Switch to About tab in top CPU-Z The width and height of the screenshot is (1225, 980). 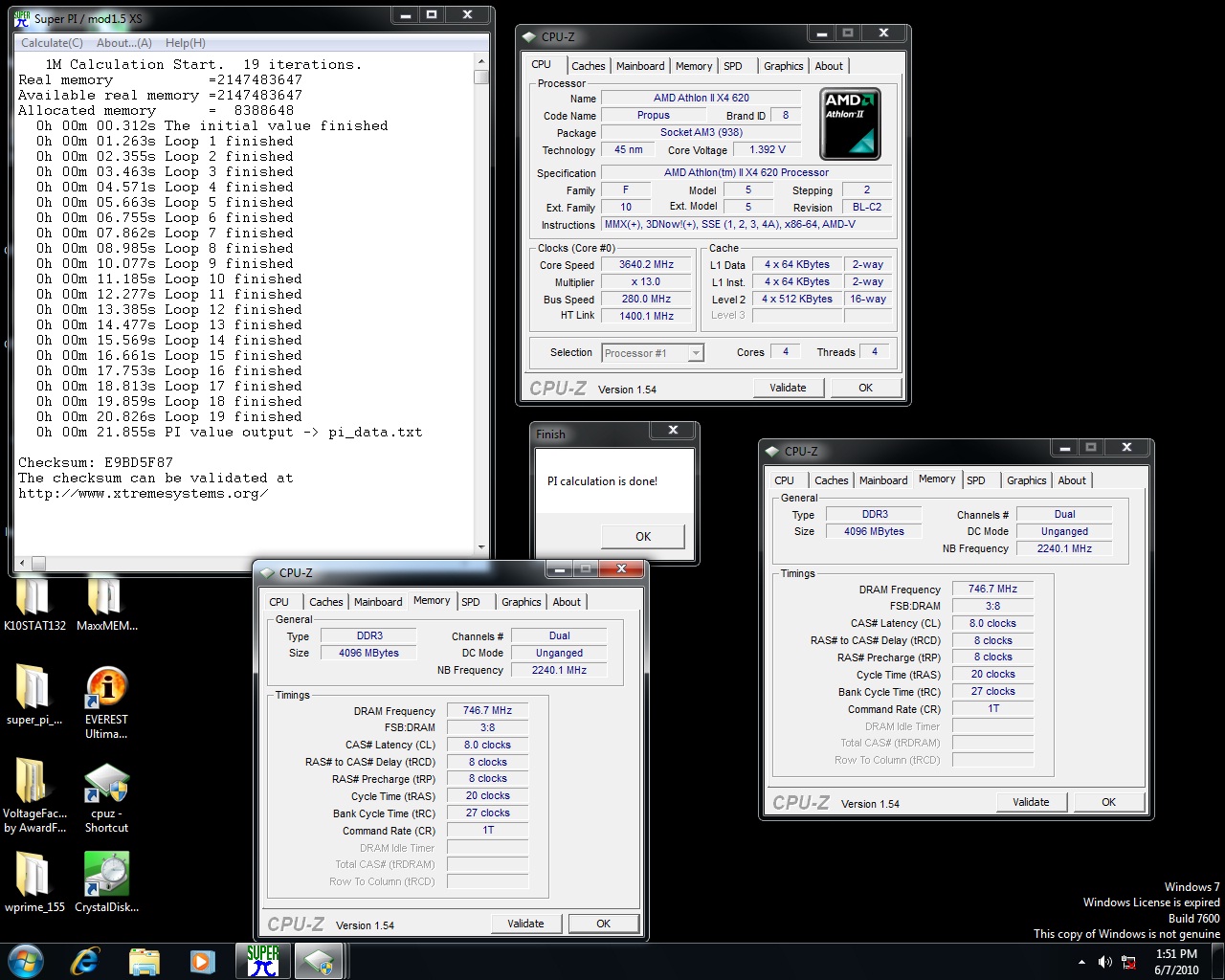pyautogui.click(x=829, y=66)
